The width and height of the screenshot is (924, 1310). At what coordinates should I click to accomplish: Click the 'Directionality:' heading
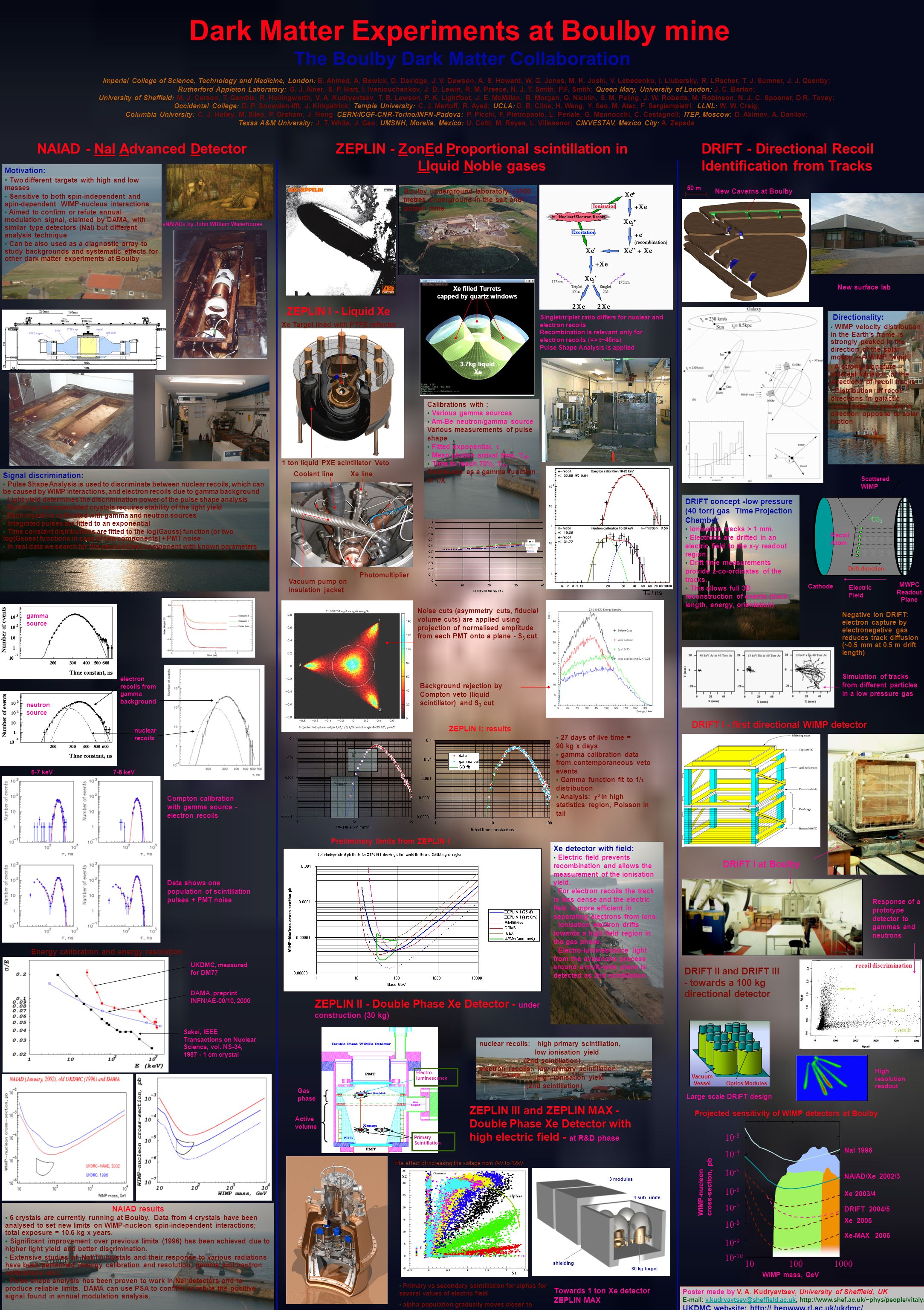point(858,317)
